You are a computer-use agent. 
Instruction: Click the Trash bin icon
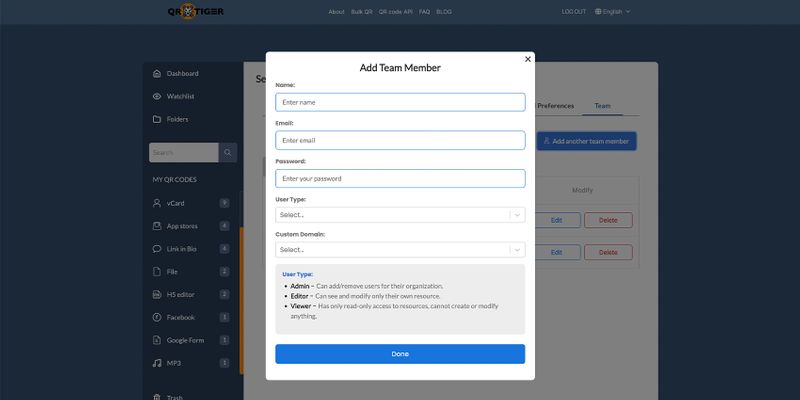(x=157, y=397)
